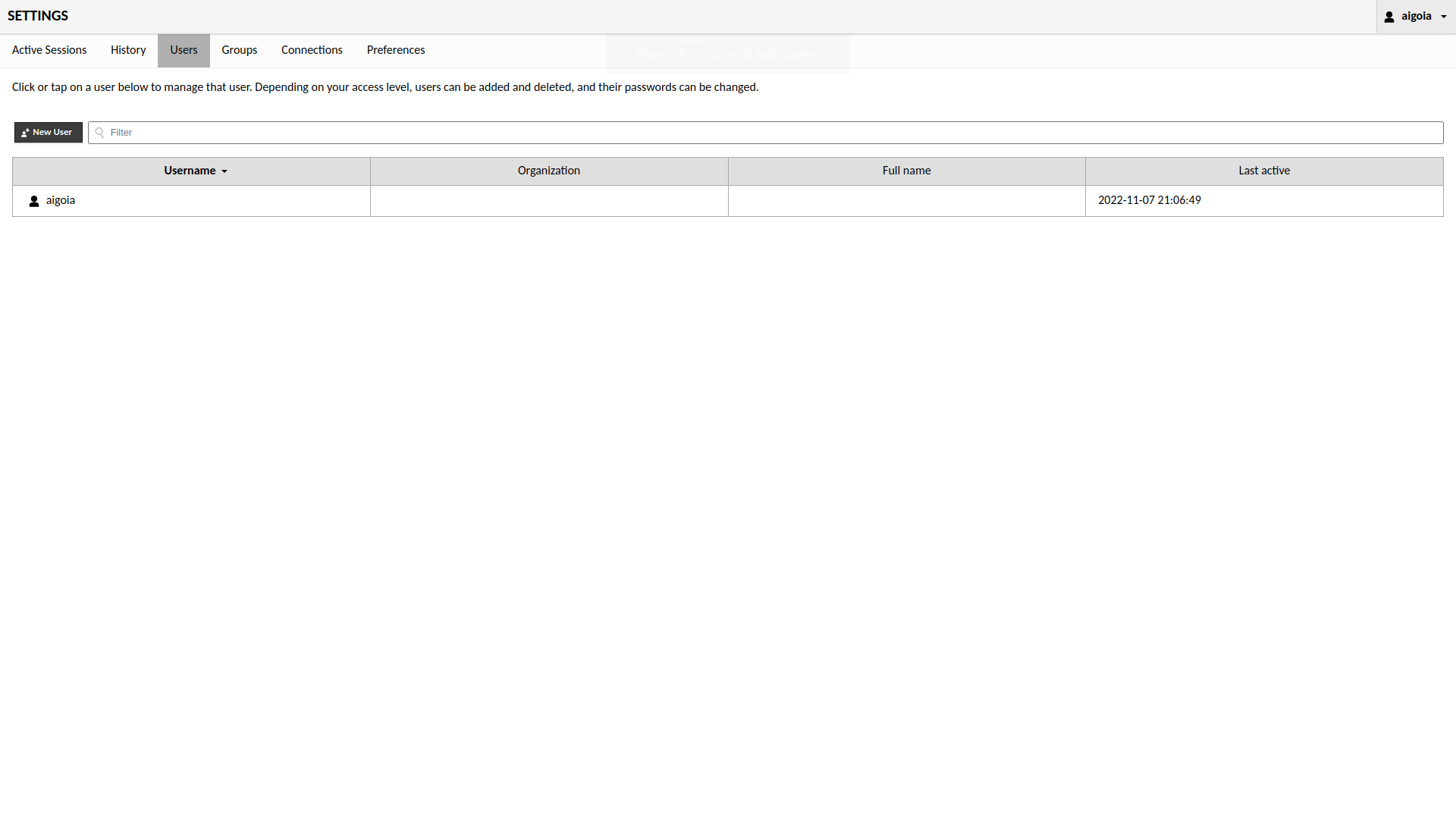Click the magnifier icon in Filter box
The height and width of the screenshot is (819, 1456).
[99, 133]
